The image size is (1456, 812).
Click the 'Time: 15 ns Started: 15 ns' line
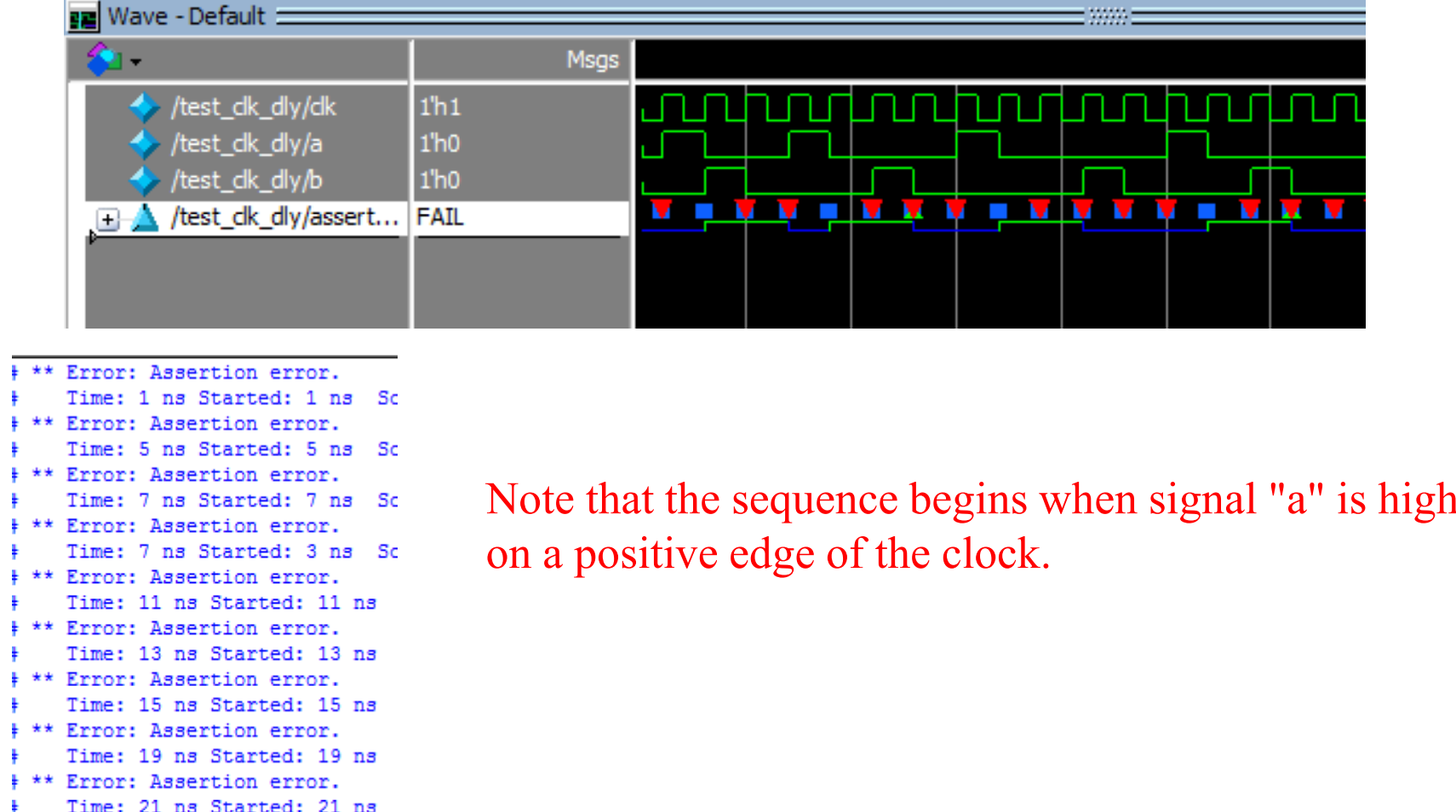click(x=221, y=705)
